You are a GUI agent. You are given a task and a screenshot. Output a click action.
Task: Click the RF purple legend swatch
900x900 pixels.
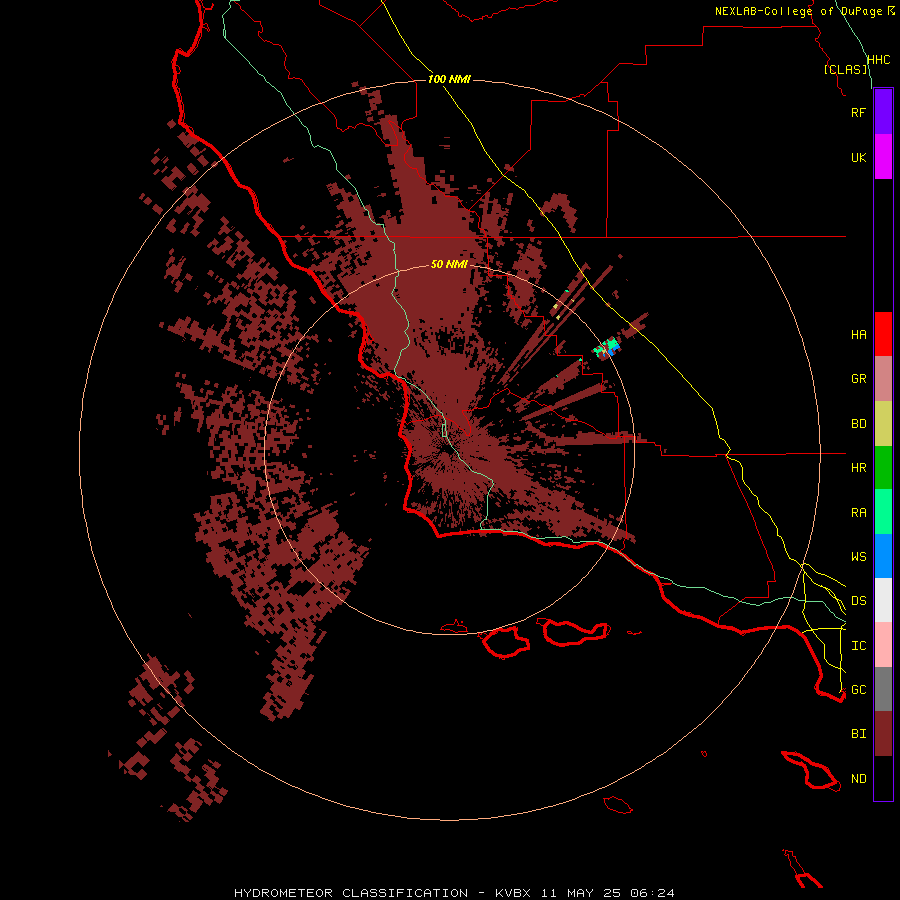click(x=883, y=112)
